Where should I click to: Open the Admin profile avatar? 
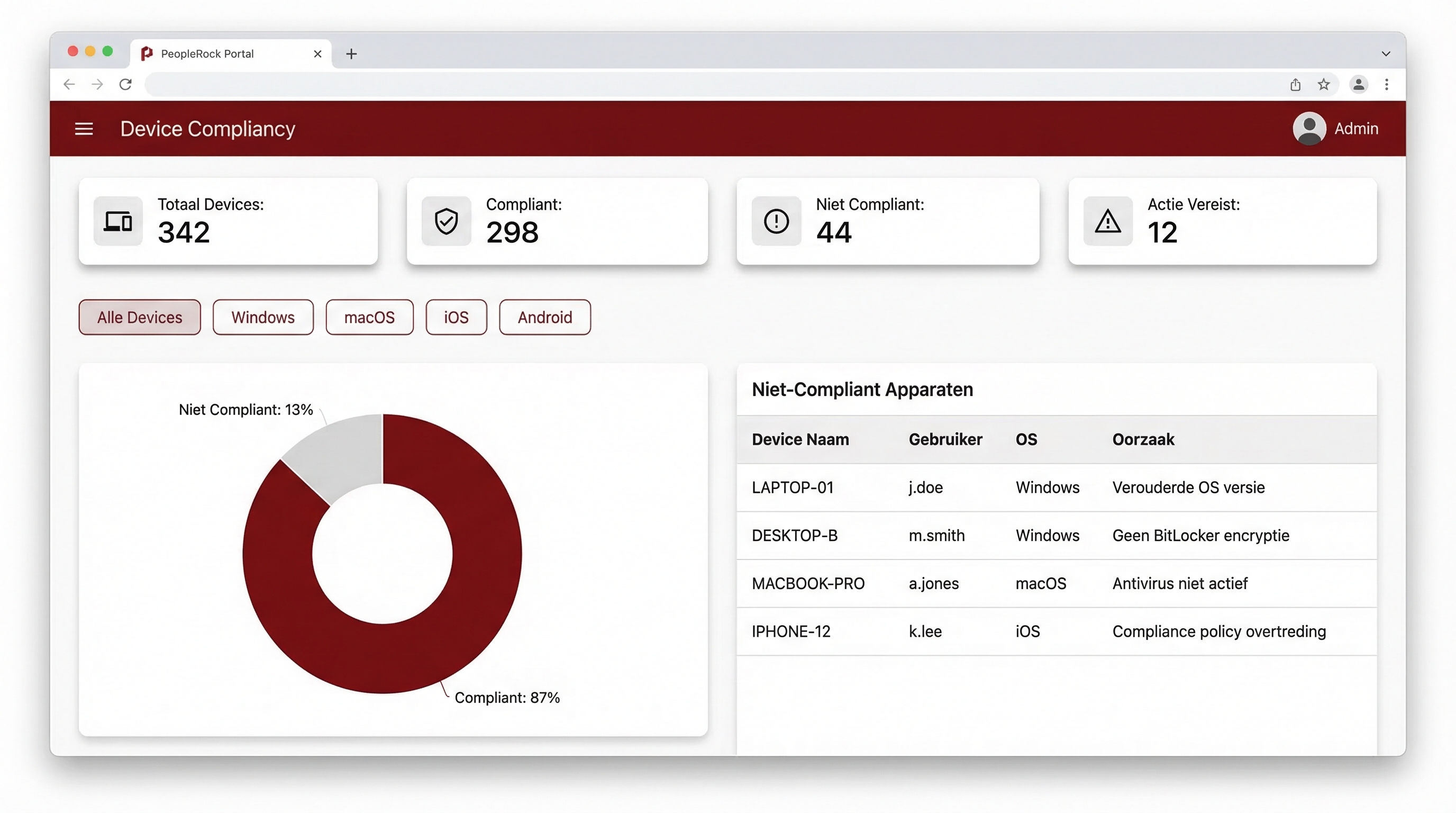point(1309,128)
